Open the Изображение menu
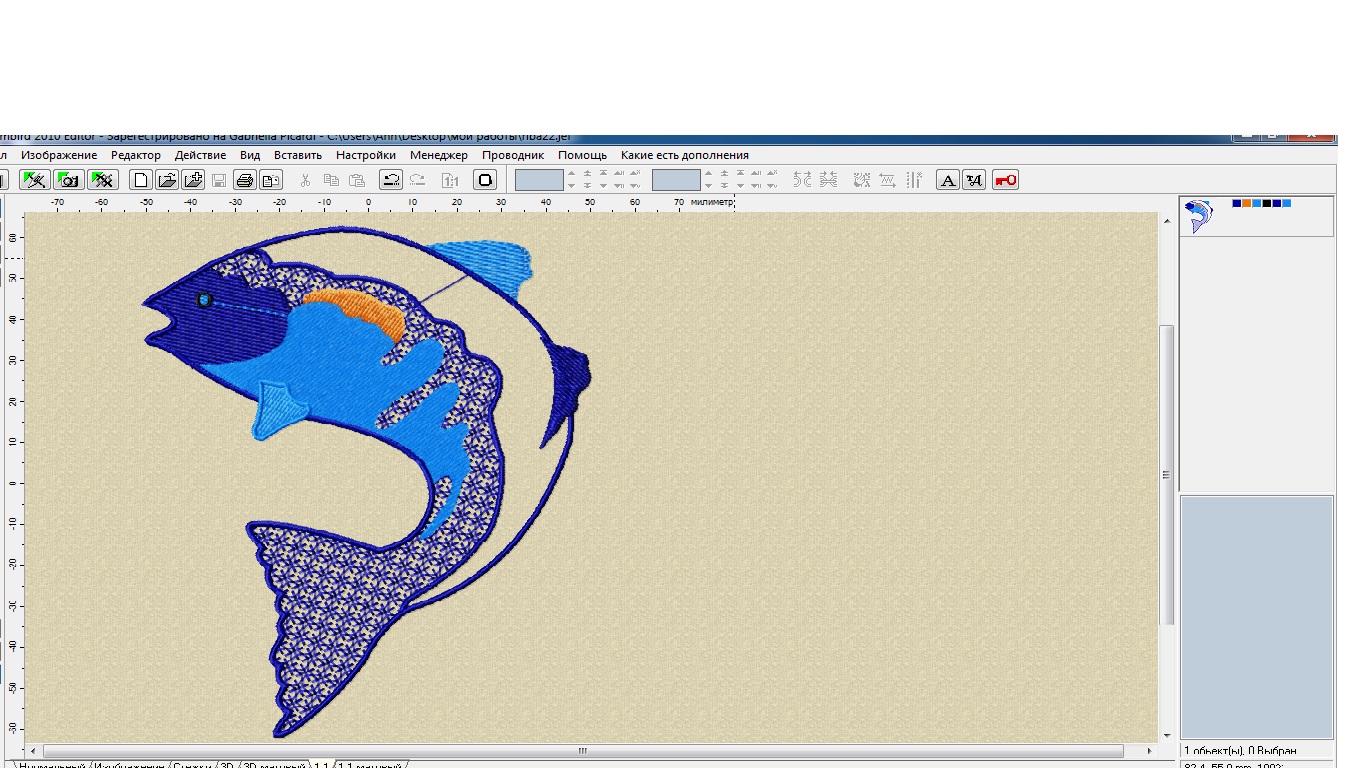The image size is (1366, 768). coord(59,155)
